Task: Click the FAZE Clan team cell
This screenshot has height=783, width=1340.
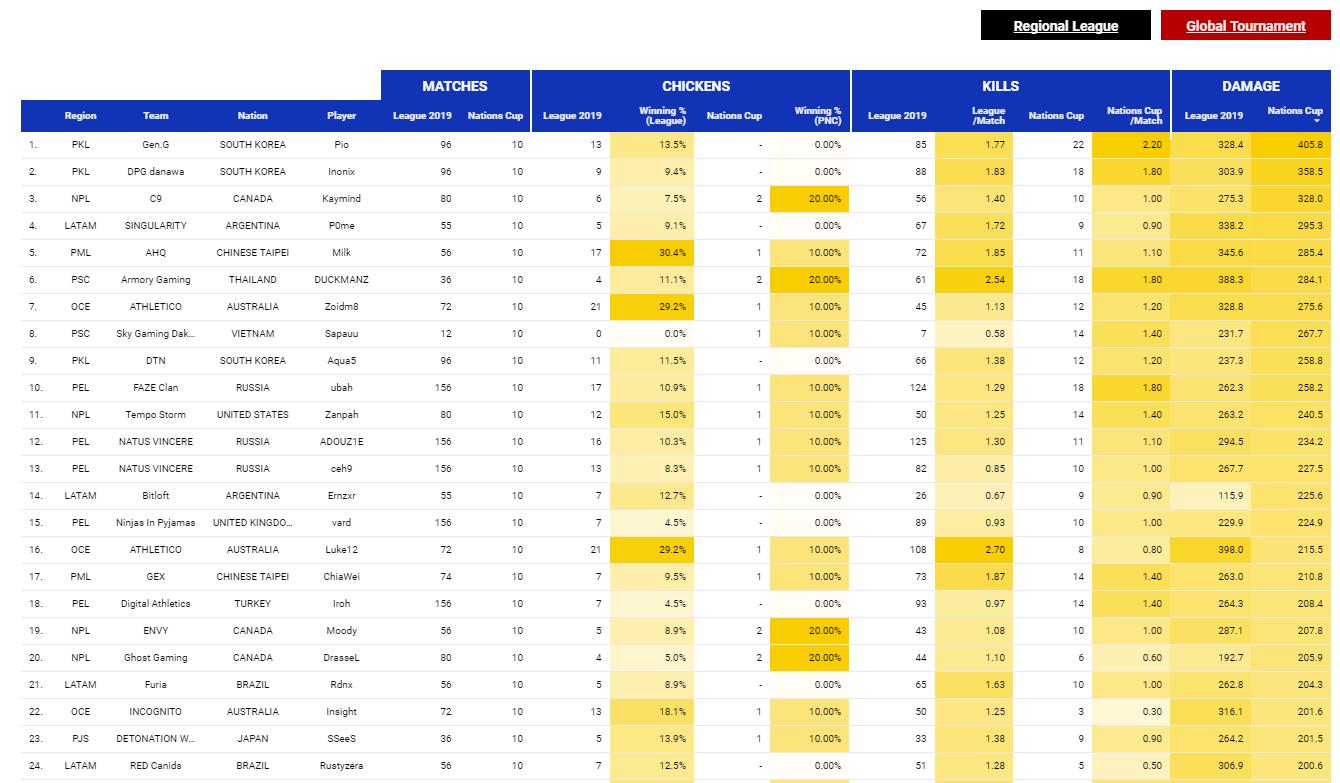Action: [x=156, y=388]
